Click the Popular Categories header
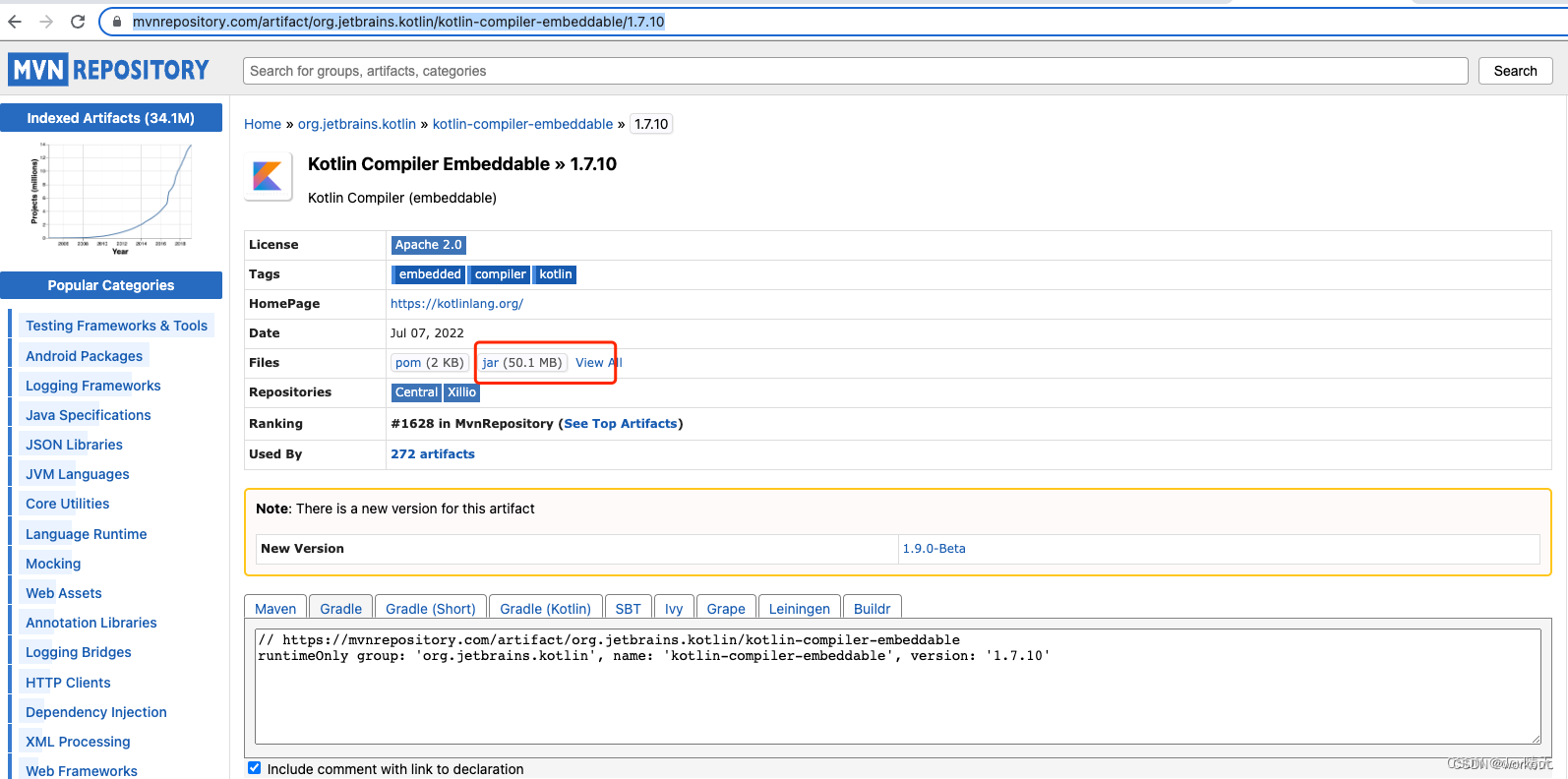This screenshot has height=779, width=1568. pos(111,285)
